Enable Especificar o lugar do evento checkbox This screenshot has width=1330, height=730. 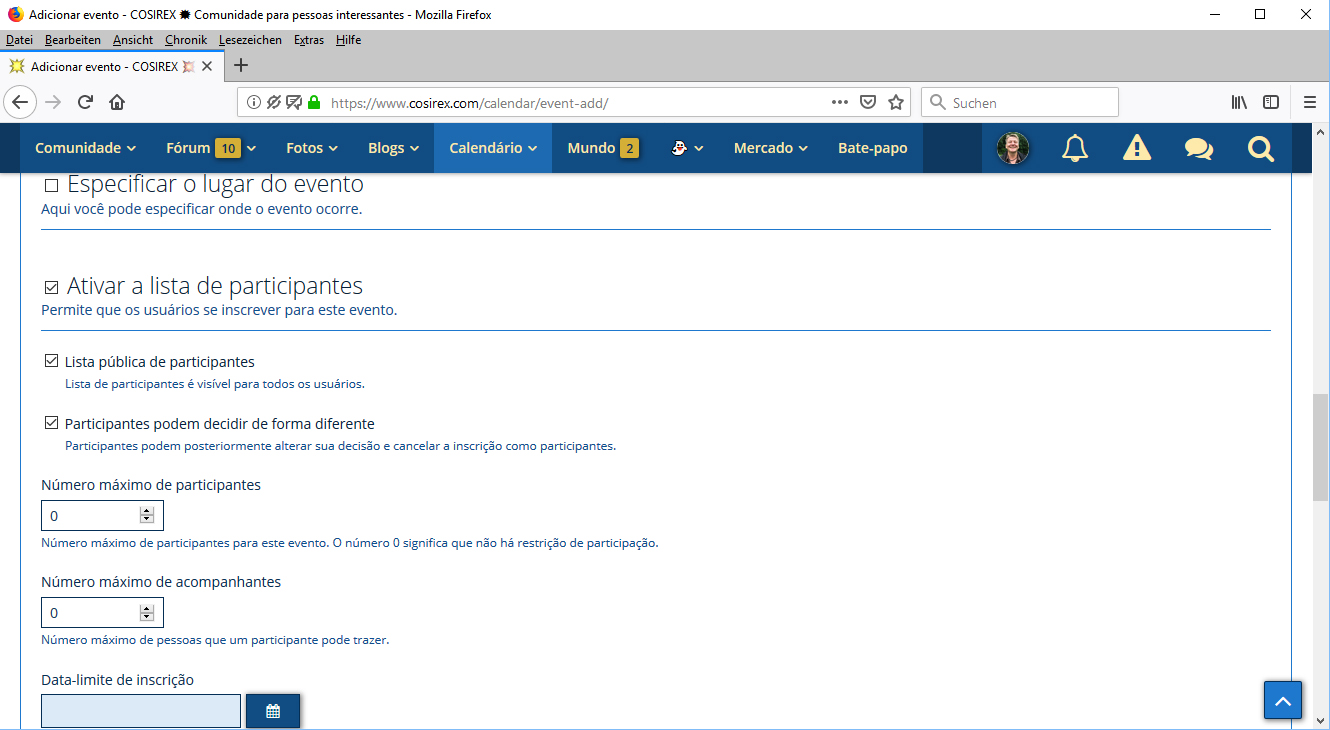pyautogui.click(x=52, y=186)
